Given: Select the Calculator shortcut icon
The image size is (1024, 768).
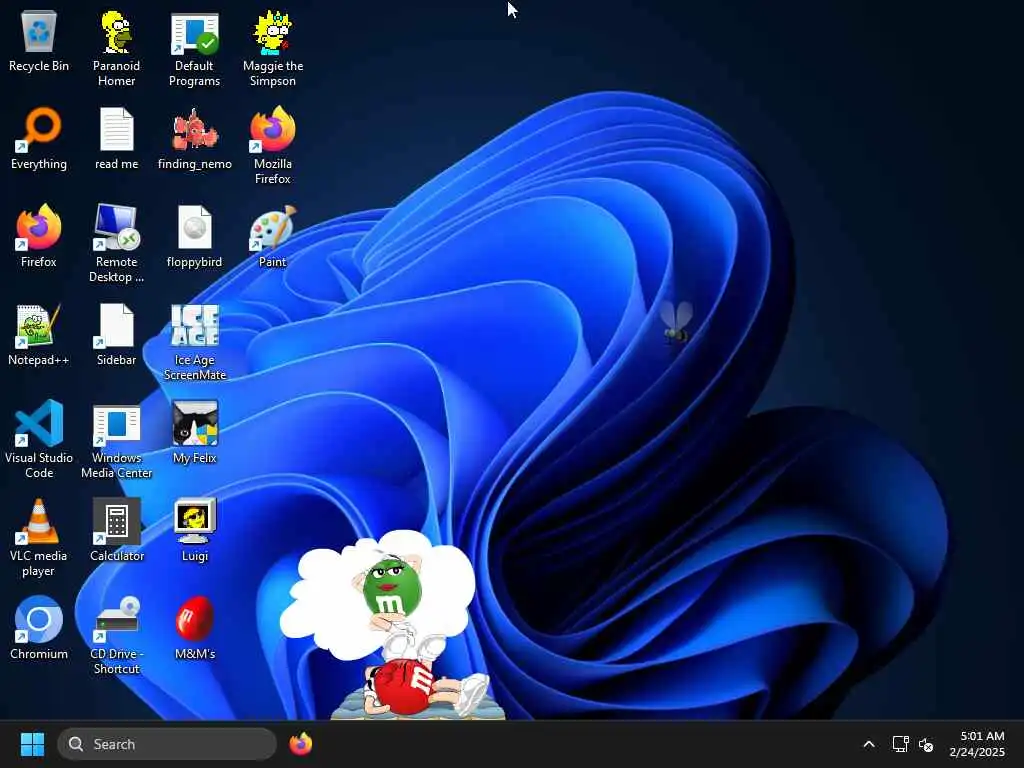Looking at the screenshot, I should pyautogui.click(x=116, y=531).
